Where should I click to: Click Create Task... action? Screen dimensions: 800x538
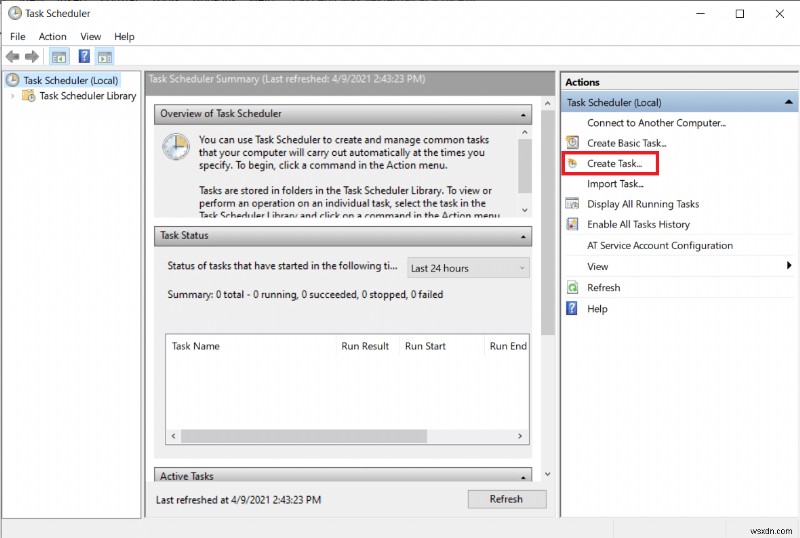pos(614,163)
